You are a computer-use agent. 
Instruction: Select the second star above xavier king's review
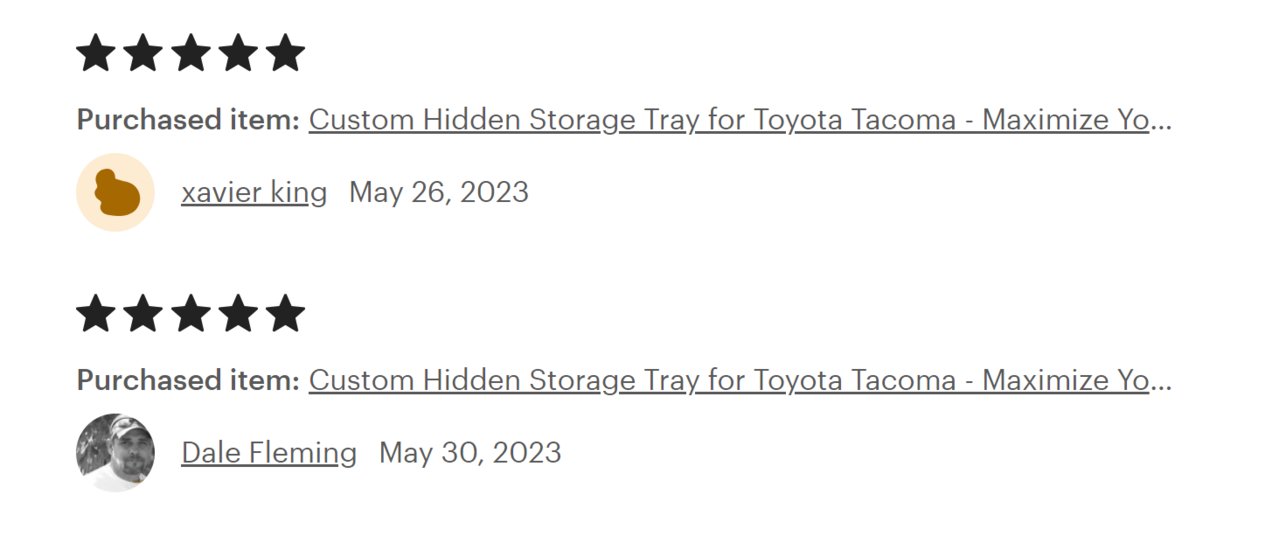click(x=142, y=53)
